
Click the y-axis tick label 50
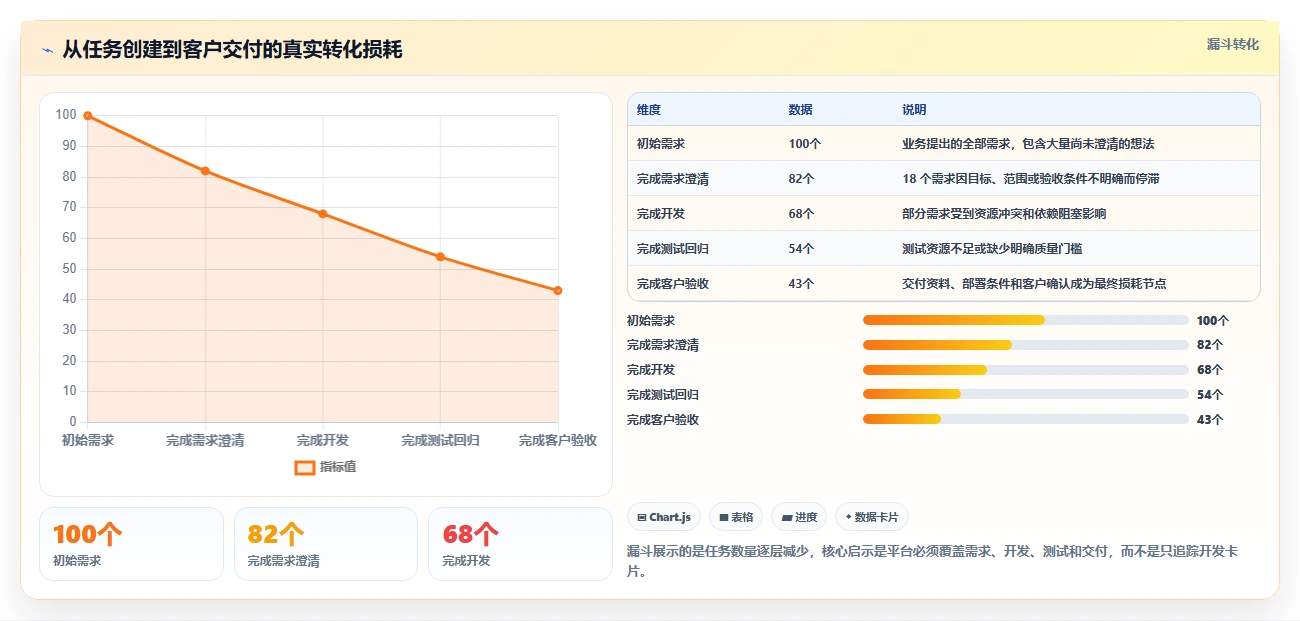69,268
